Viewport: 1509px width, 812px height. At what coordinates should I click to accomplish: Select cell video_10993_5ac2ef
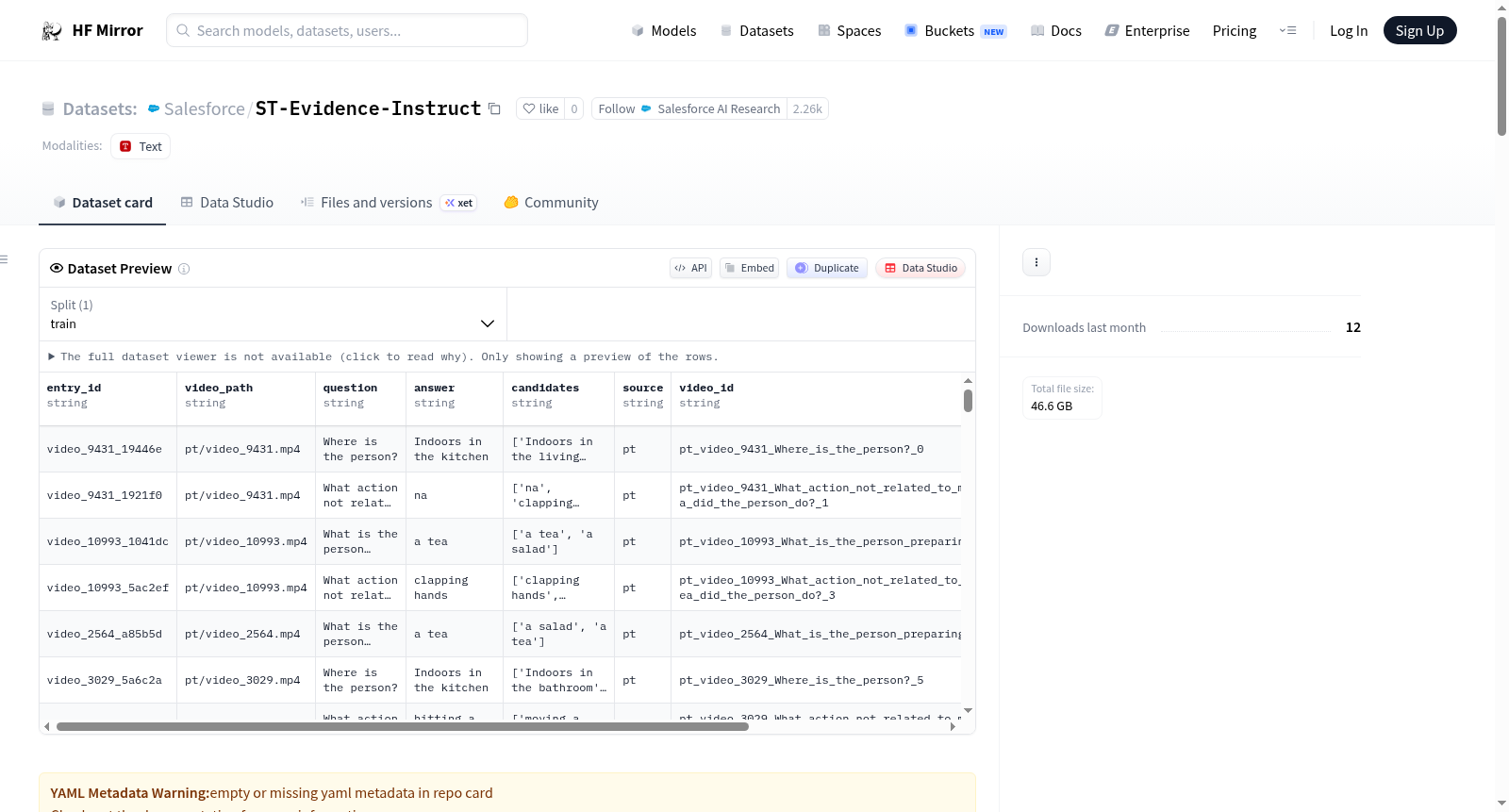[108, 588]
